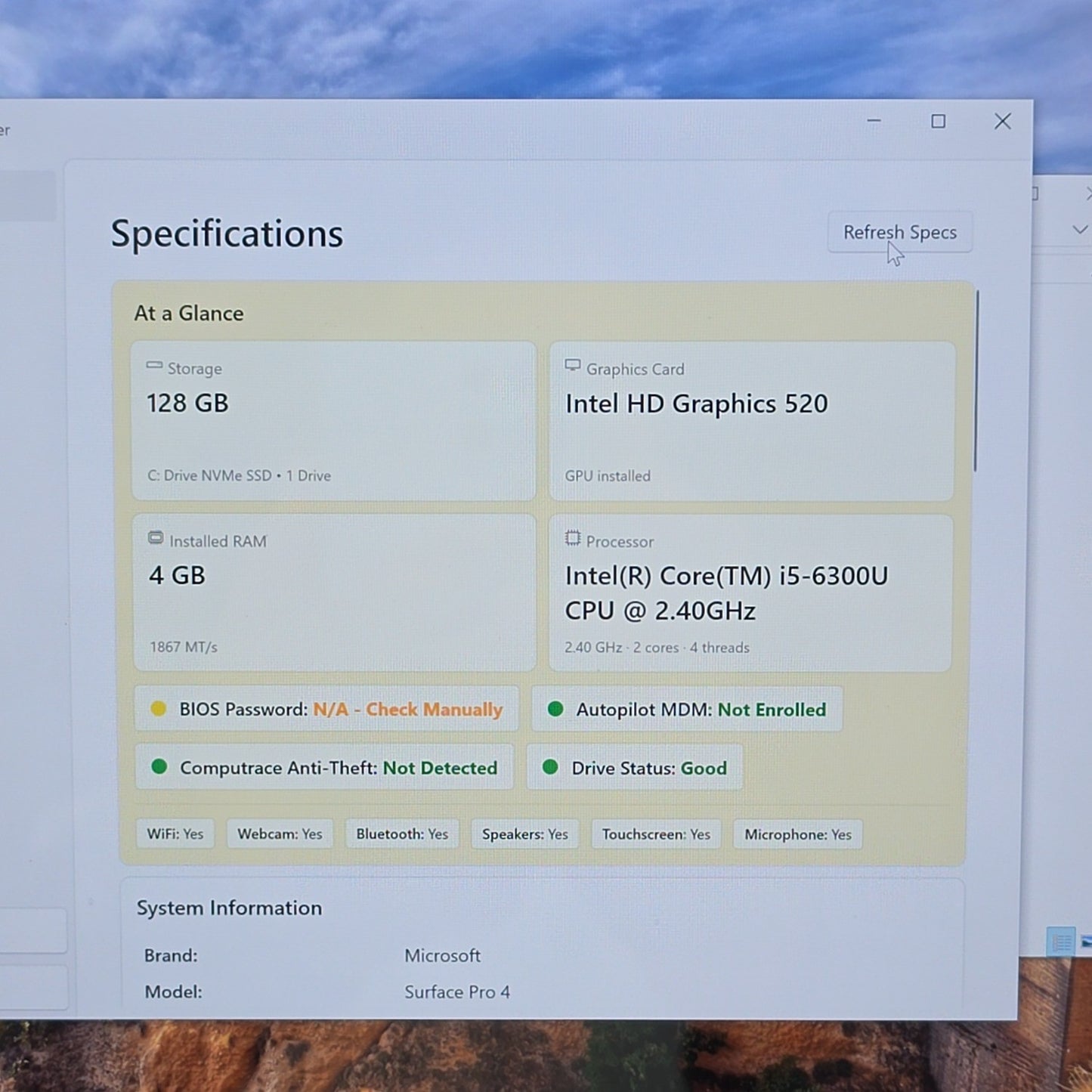Click the 4 GB RAM value
The height and width of the screenshot is (1092, 1092).
click(177, 575)
